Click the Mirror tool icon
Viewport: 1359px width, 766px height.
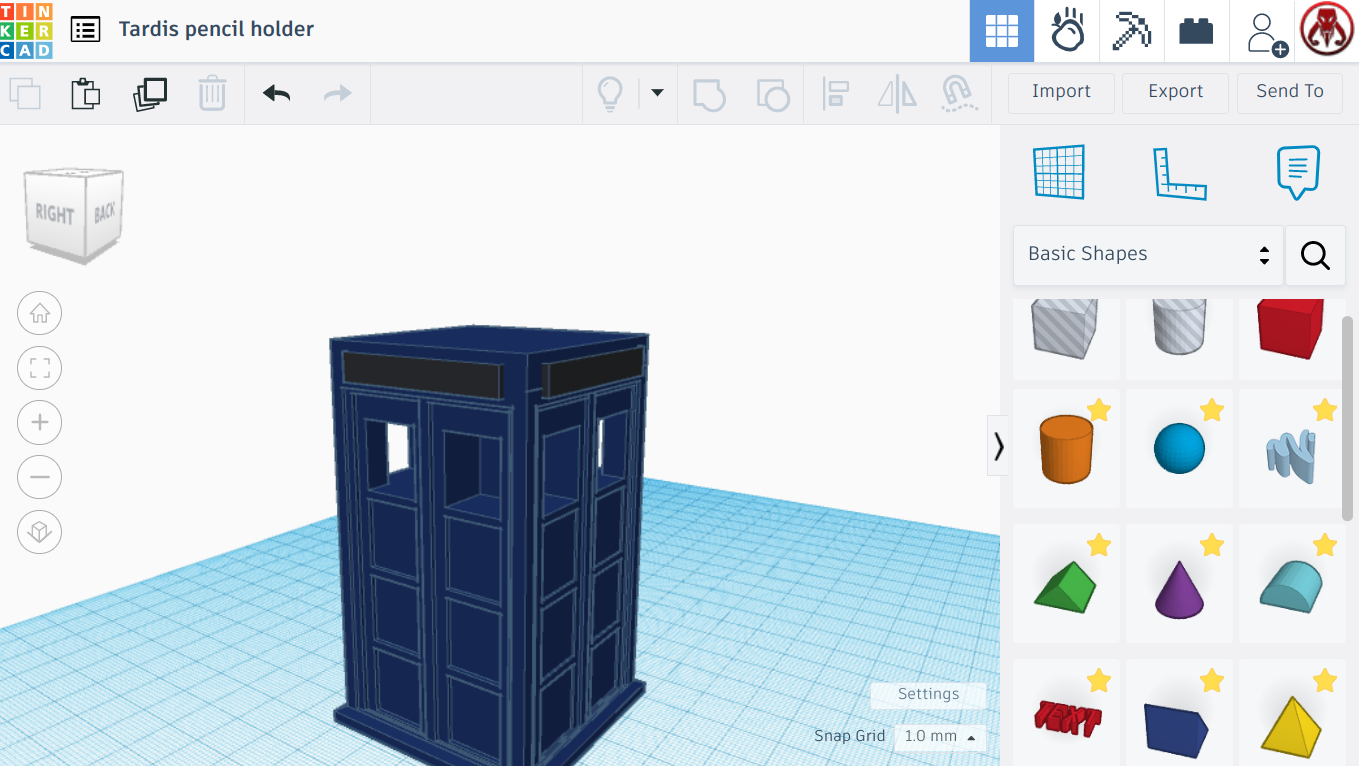coord(897,94)
